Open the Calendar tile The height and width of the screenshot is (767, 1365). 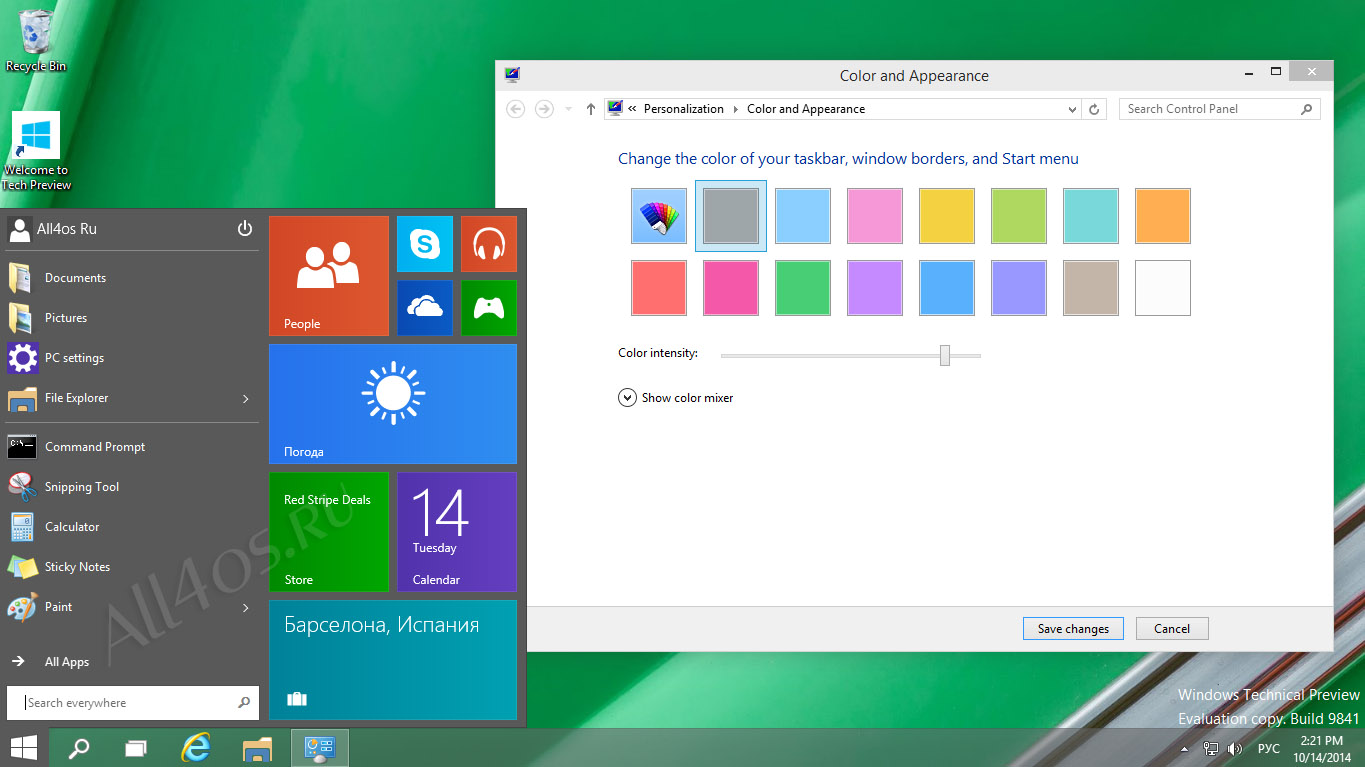pos(457,532)
